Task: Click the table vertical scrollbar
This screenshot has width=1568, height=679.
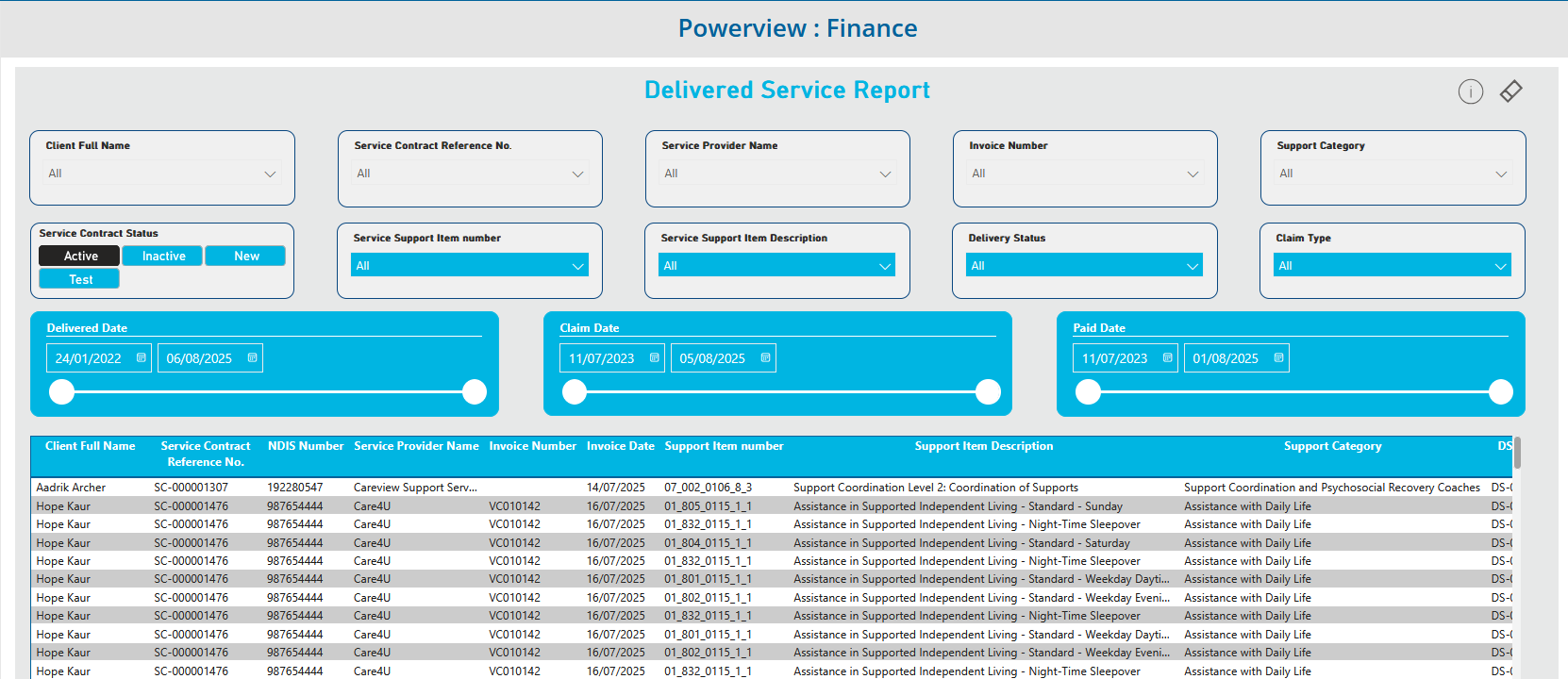Action: click(x=1517, y=454)
